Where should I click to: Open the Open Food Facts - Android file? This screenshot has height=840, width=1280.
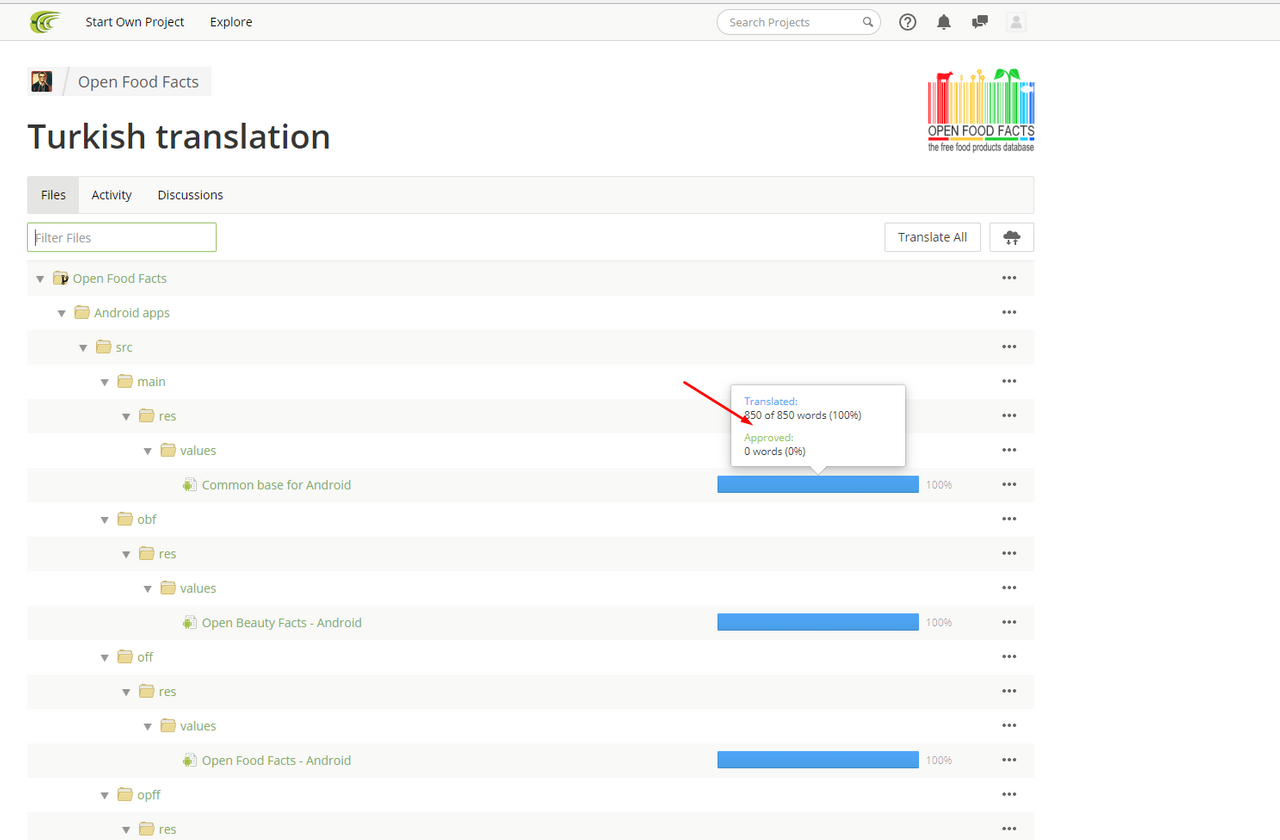point(276,760)
